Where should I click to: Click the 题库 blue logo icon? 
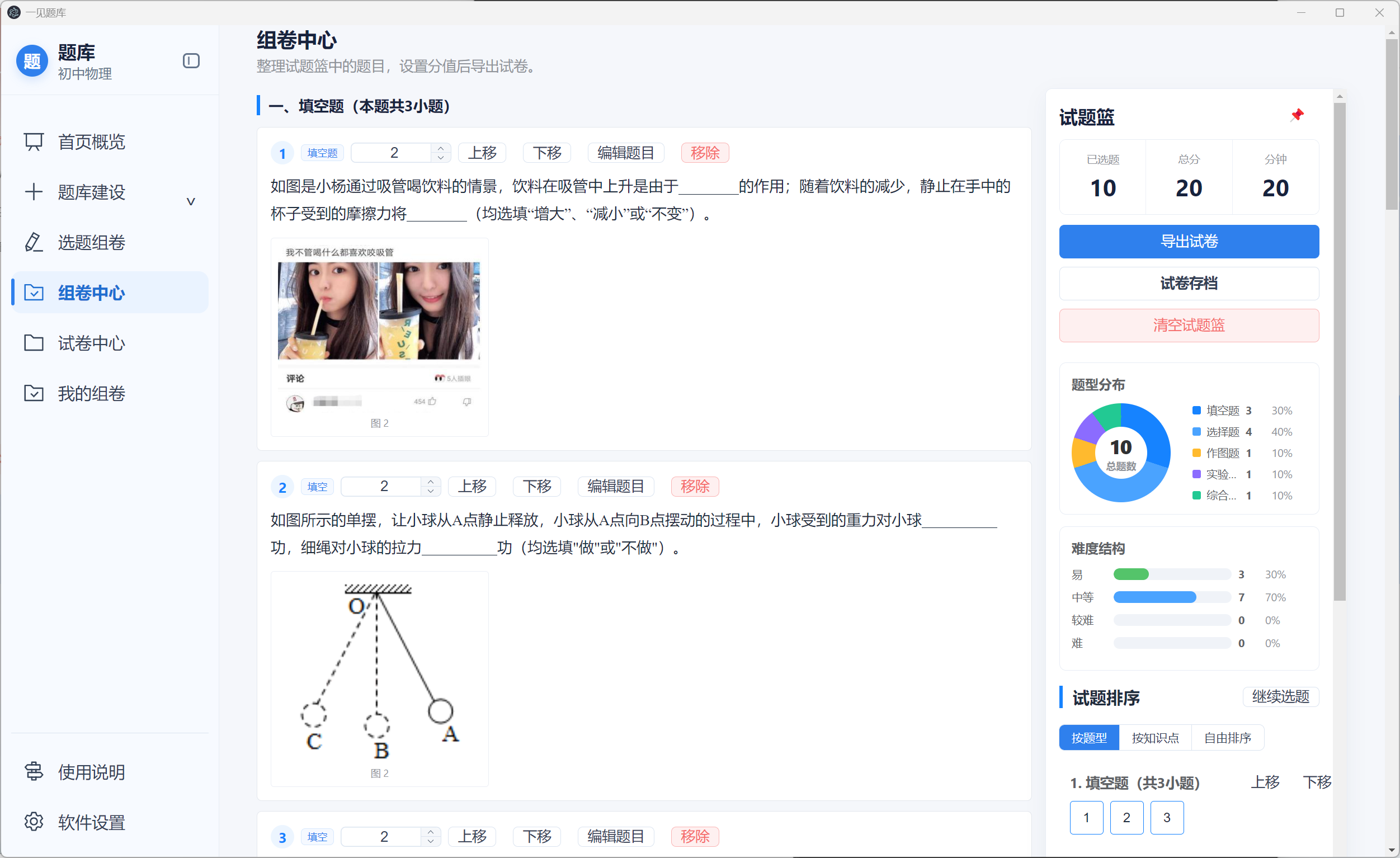pyautogui.click(x=32, y=61)
